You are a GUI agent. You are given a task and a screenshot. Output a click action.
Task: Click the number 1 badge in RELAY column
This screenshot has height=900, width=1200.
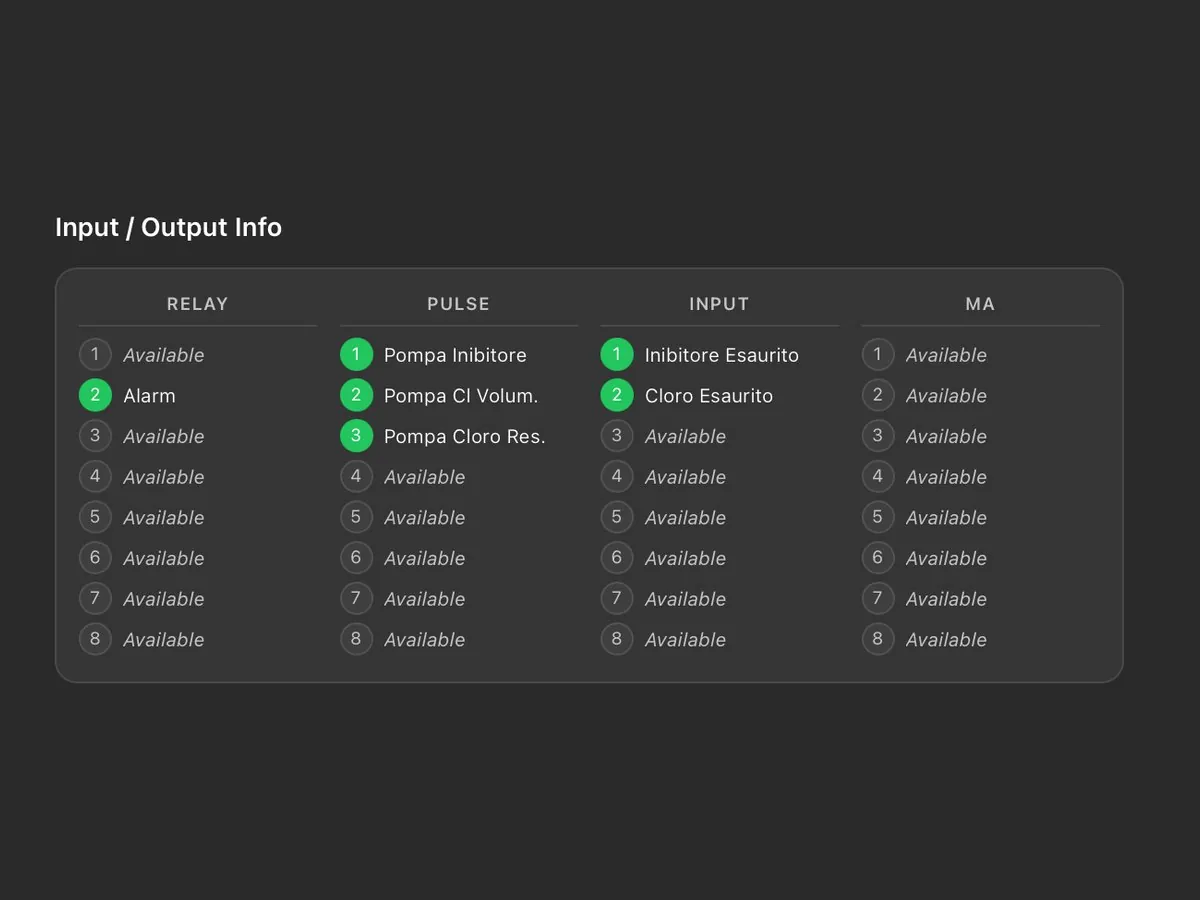pyautogui.click(x=95, y=354)
